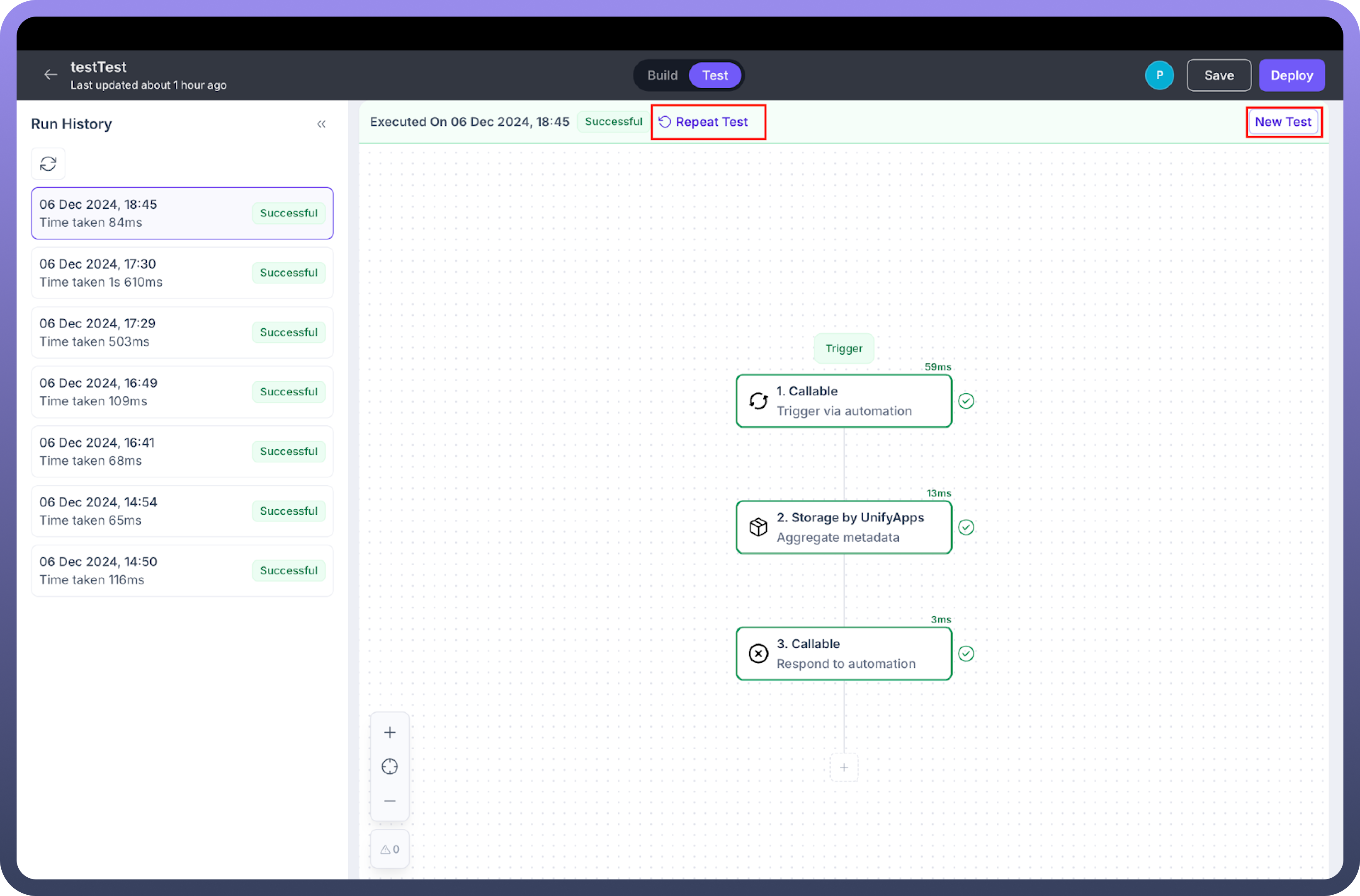Add a step with the plus below Callable

click(x=844, y=768)
